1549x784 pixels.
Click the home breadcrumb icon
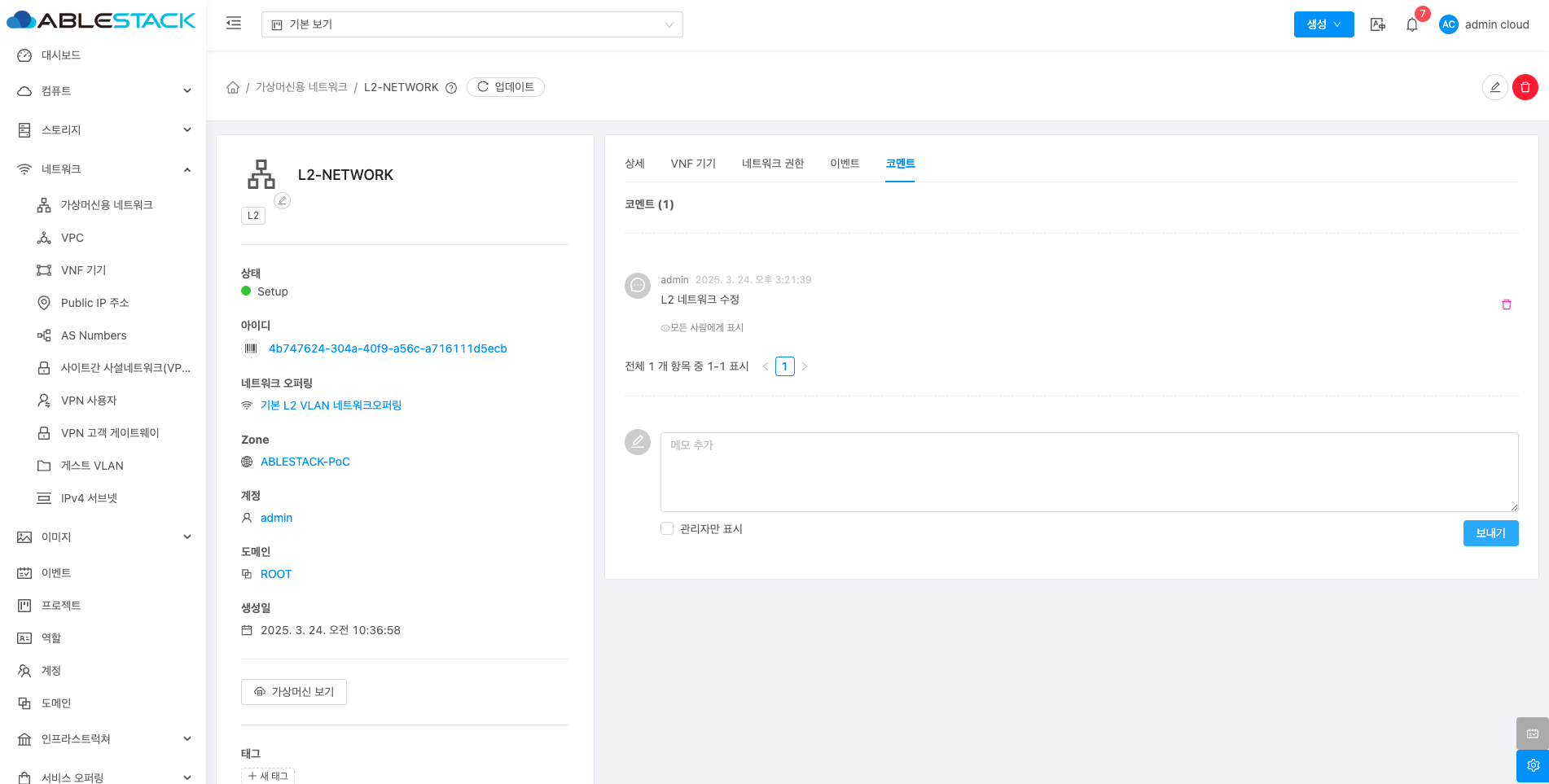pos(233,87)
